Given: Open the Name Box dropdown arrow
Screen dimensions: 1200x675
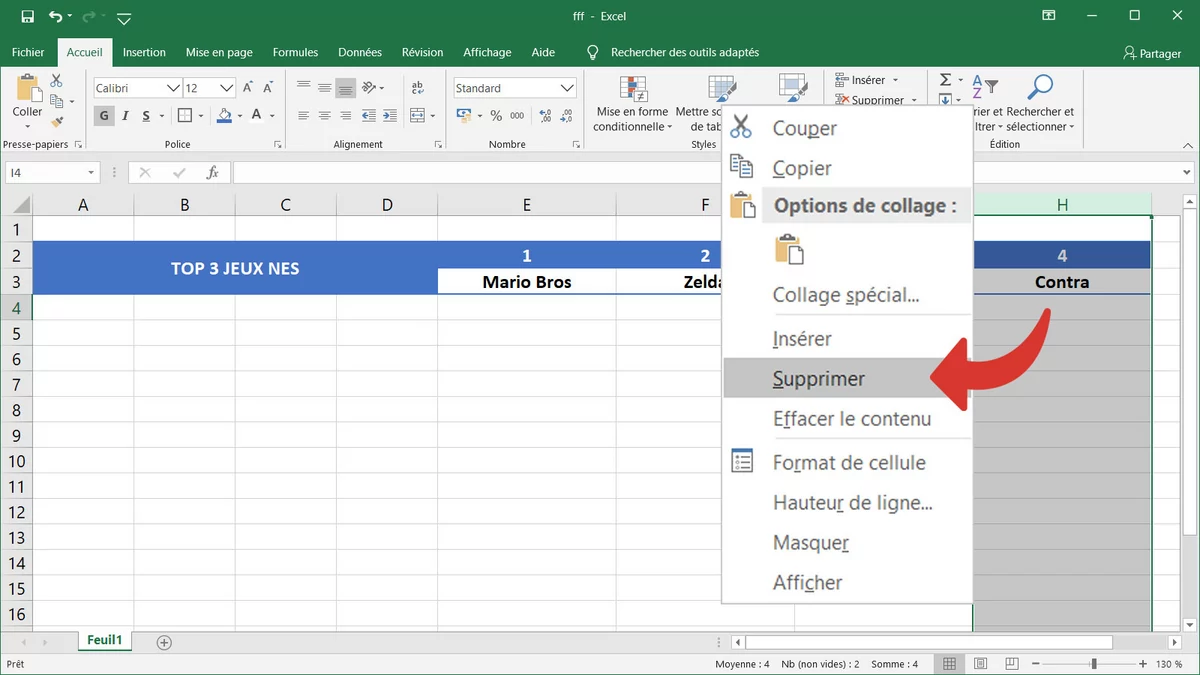Looking at the screenshot, I should coord(91,173).
